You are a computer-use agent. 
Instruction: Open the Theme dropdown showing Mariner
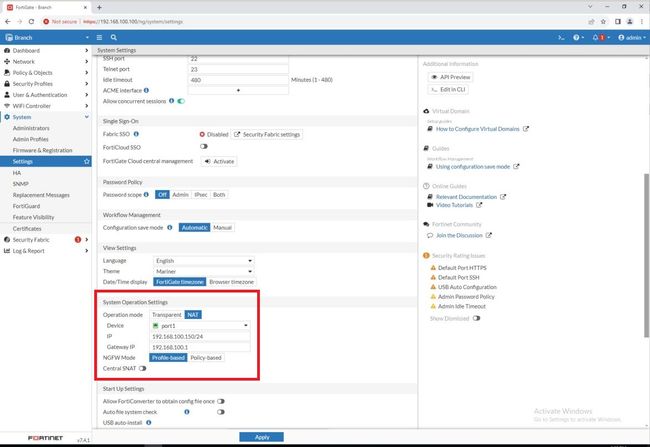204,271
